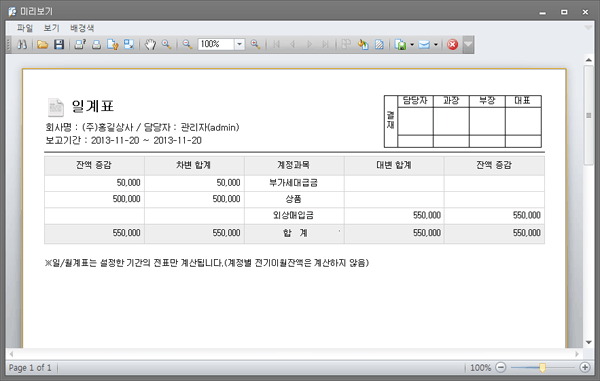The height and width of the screenshot is (381, 600).
Task: Expand the 100% zoom dropdown arrow
Action: (239, 44)
